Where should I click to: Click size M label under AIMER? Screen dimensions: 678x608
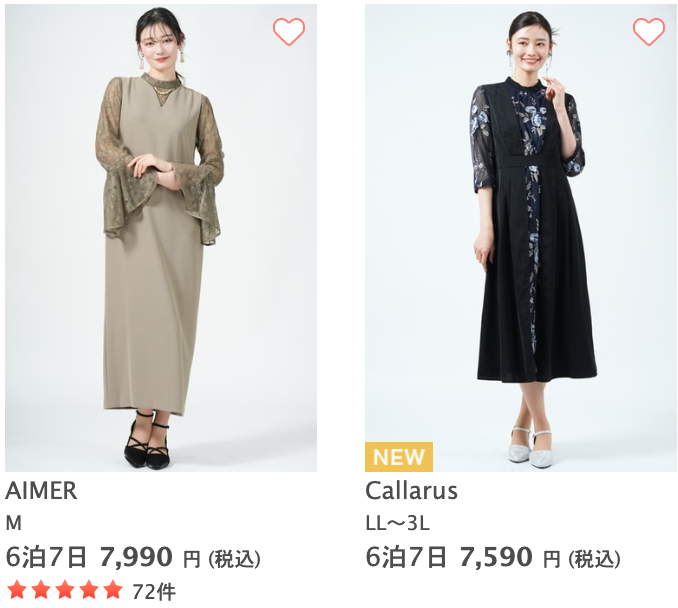pyautogui.click(x=13, y=523)
